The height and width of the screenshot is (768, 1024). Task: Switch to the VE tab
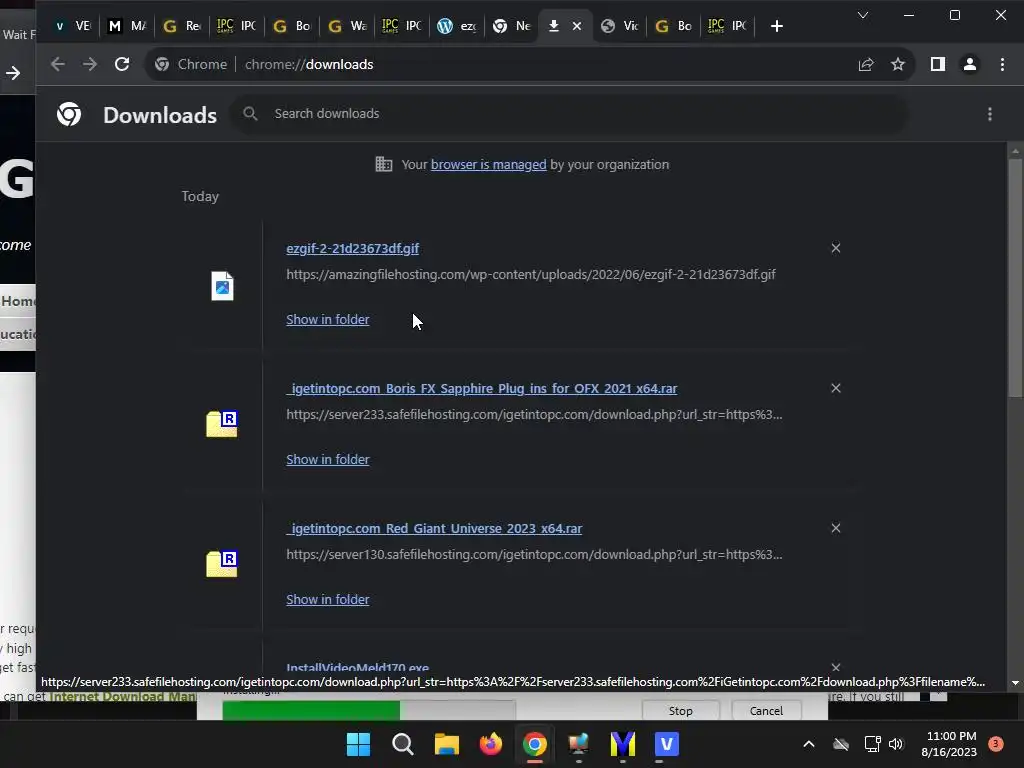pyautogui.click(x=72, y=26)
